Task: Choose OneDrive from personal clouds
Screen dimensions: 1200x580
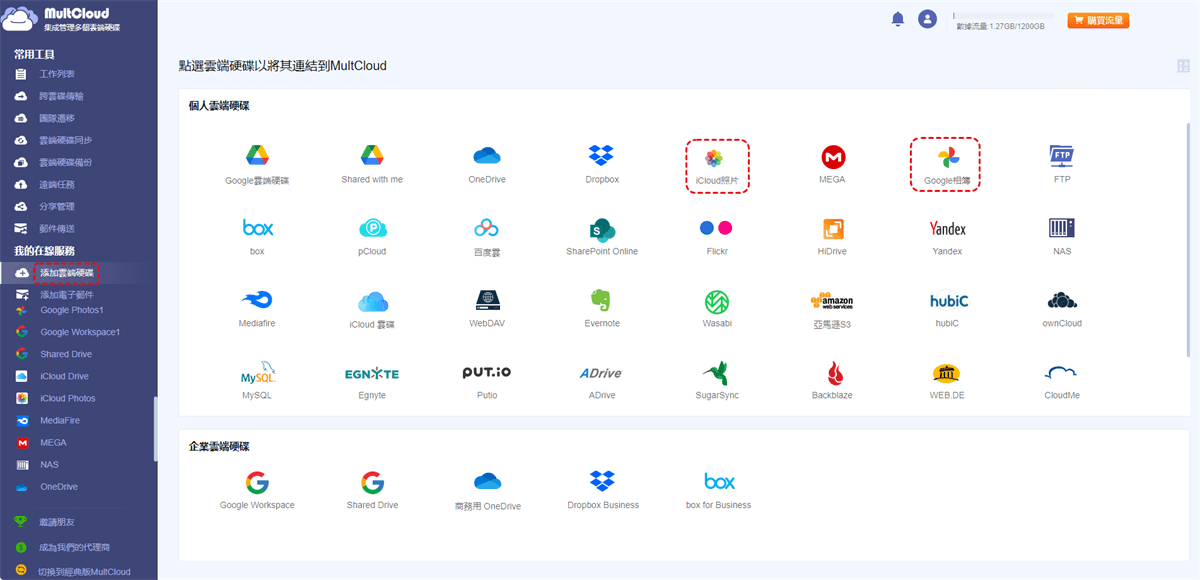Action: [487, 156]
